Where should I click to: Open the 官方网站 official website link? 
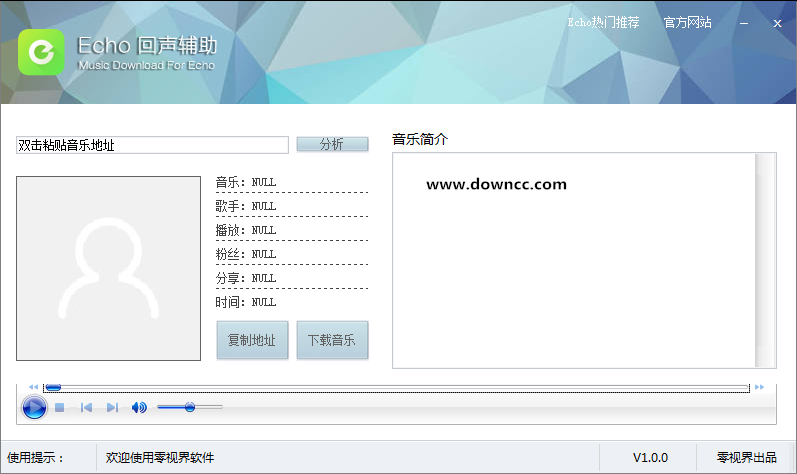[x=687, y=22]
